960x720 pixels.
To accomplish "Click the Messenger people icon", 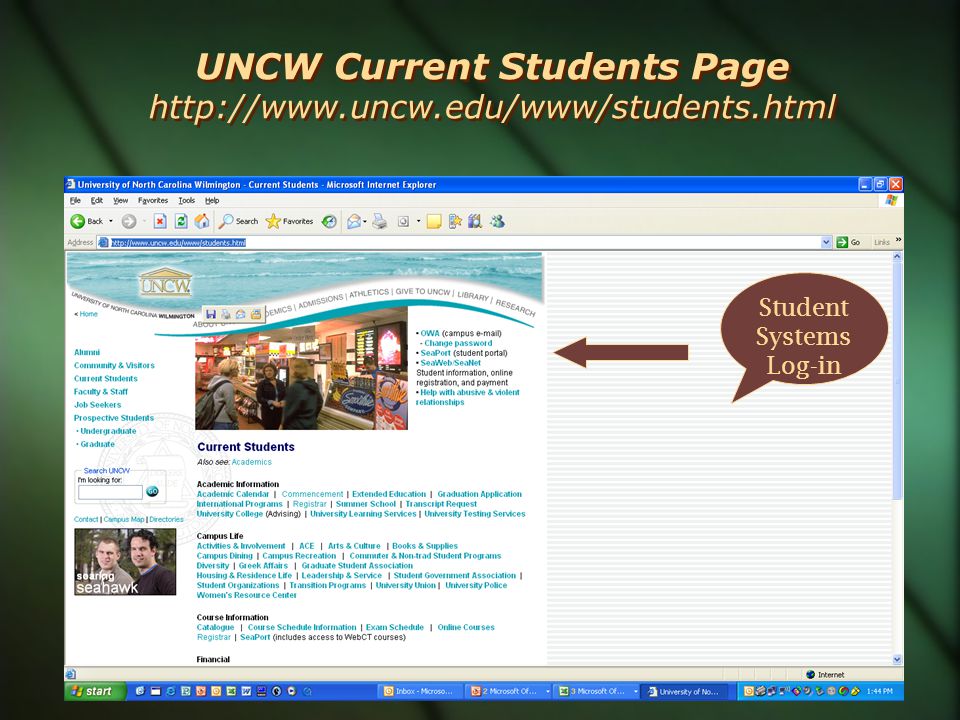I will pyautogui.click(x=497, y=221).
